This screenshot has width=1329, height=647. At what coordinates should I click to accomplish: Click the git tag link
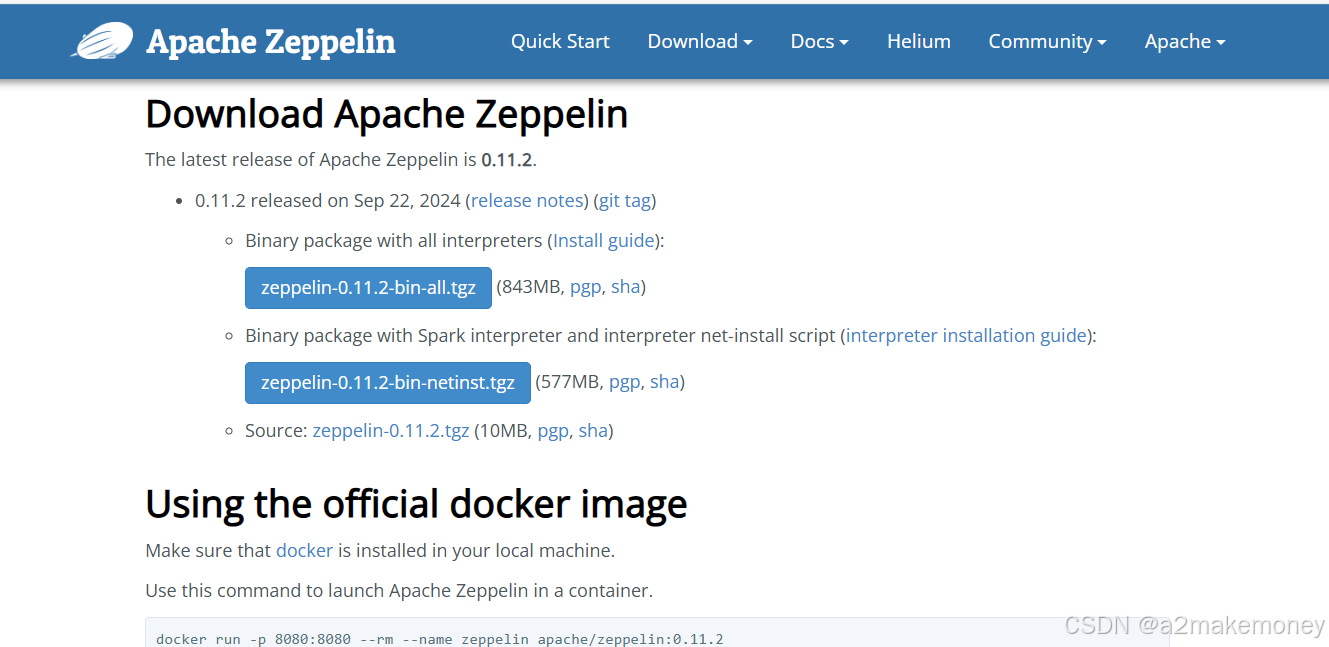click(624, 200)
